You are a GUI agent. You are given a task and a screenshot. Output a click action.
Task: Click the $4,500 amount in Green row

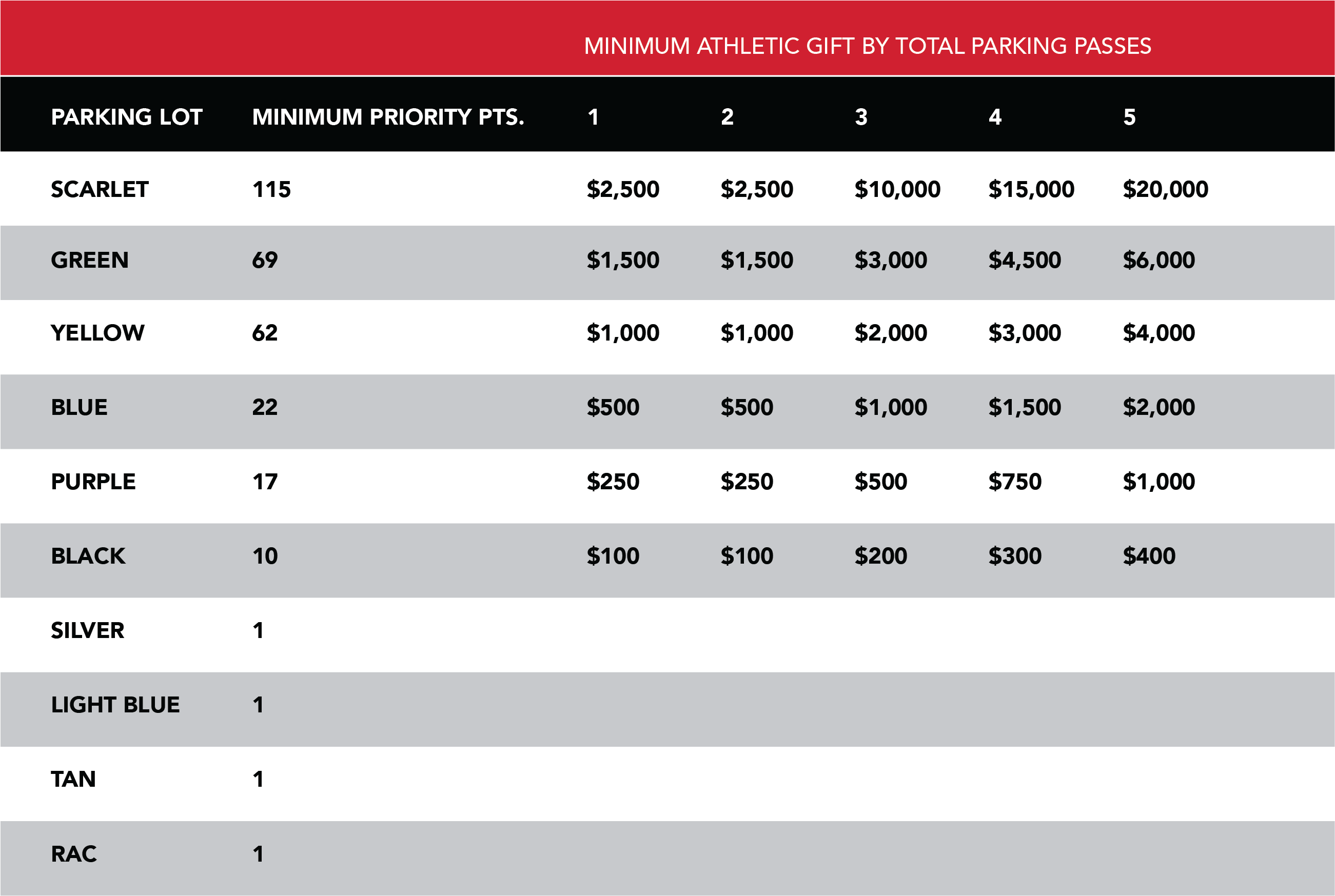coord(1024,260)
